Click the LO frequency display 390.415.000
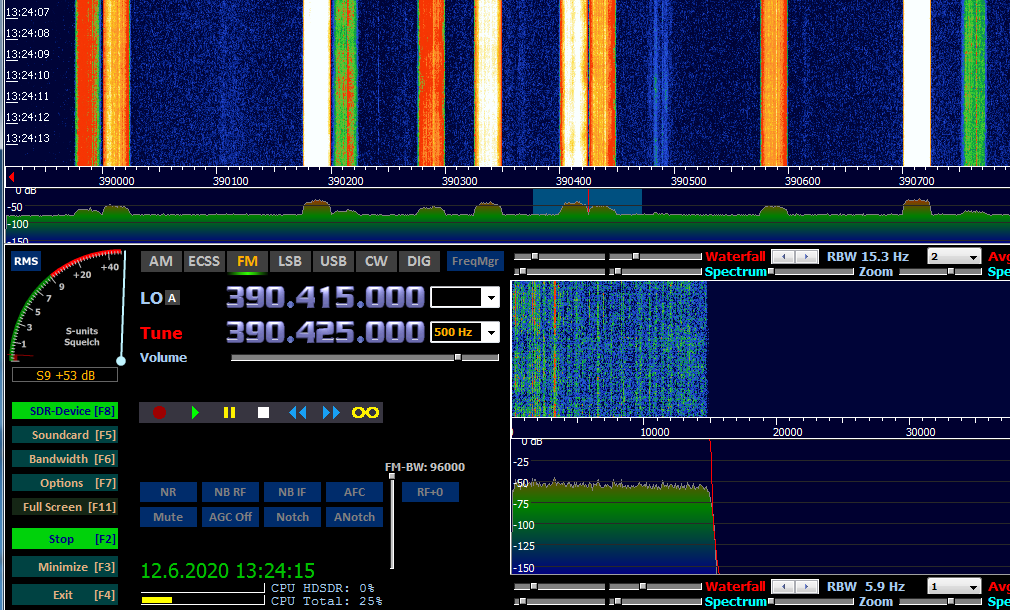Screen dimensions: 1010x610 point(325,298)
